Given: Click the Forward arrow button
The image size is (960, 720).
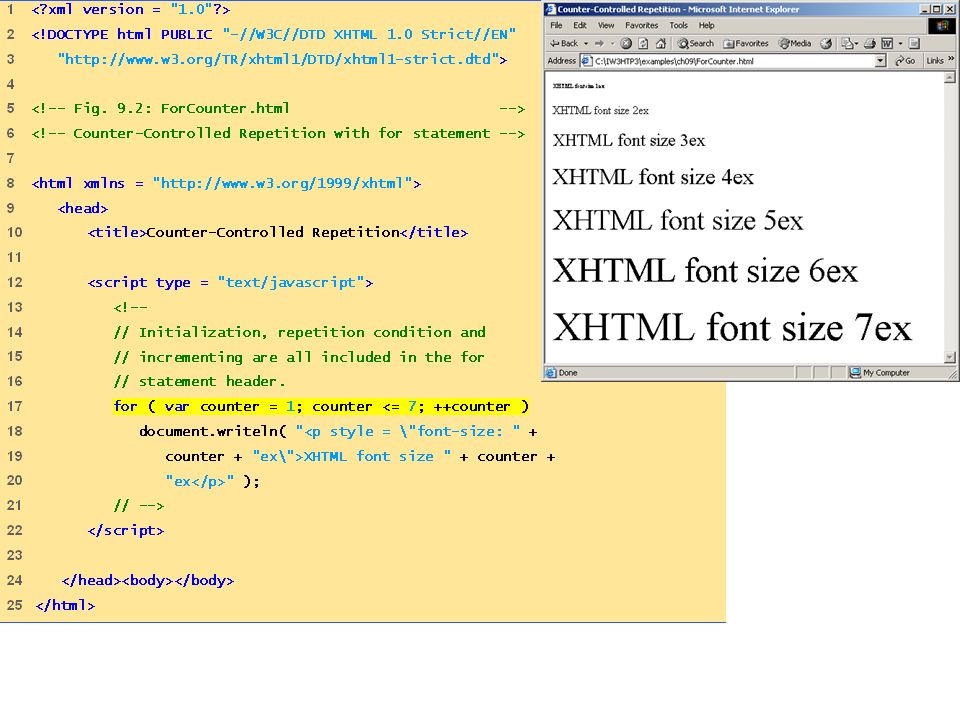Looking at the screenshot, I should [599, 43].
